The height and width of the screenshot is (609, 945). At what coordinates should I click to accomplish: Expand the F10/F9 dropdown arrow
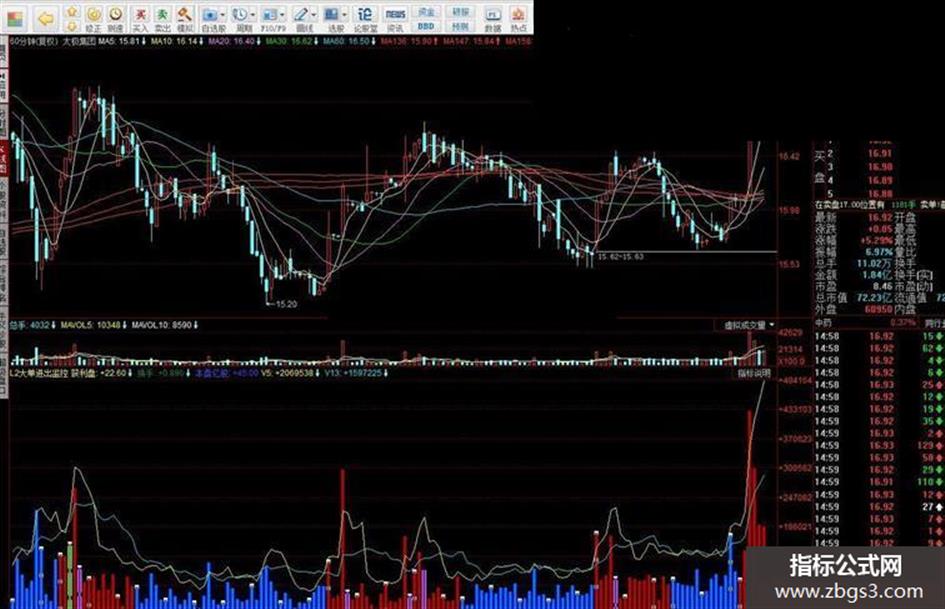[282, 14]
